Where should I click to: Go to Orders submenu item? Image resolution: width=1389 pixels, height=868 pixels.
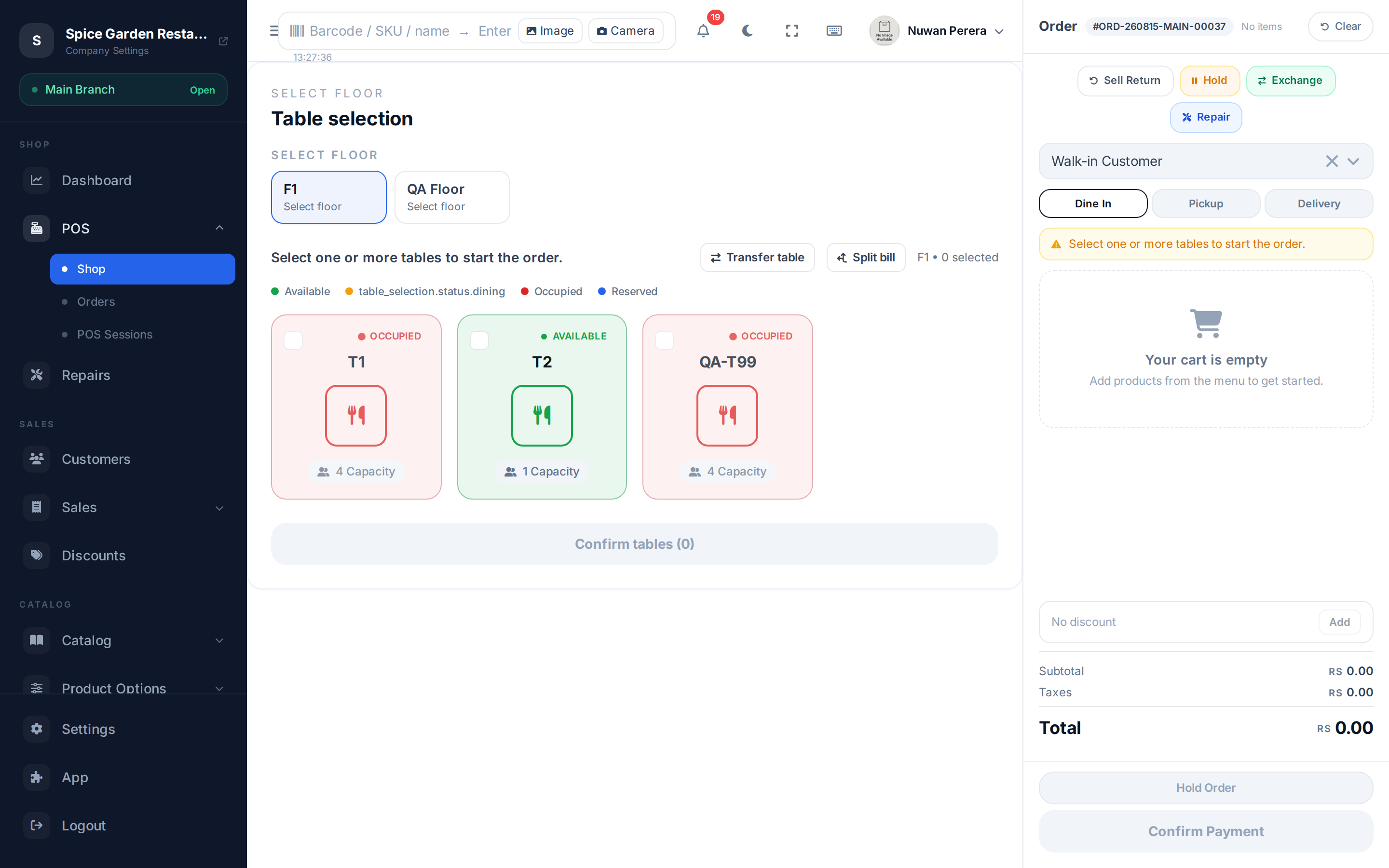tap(142, 301)
